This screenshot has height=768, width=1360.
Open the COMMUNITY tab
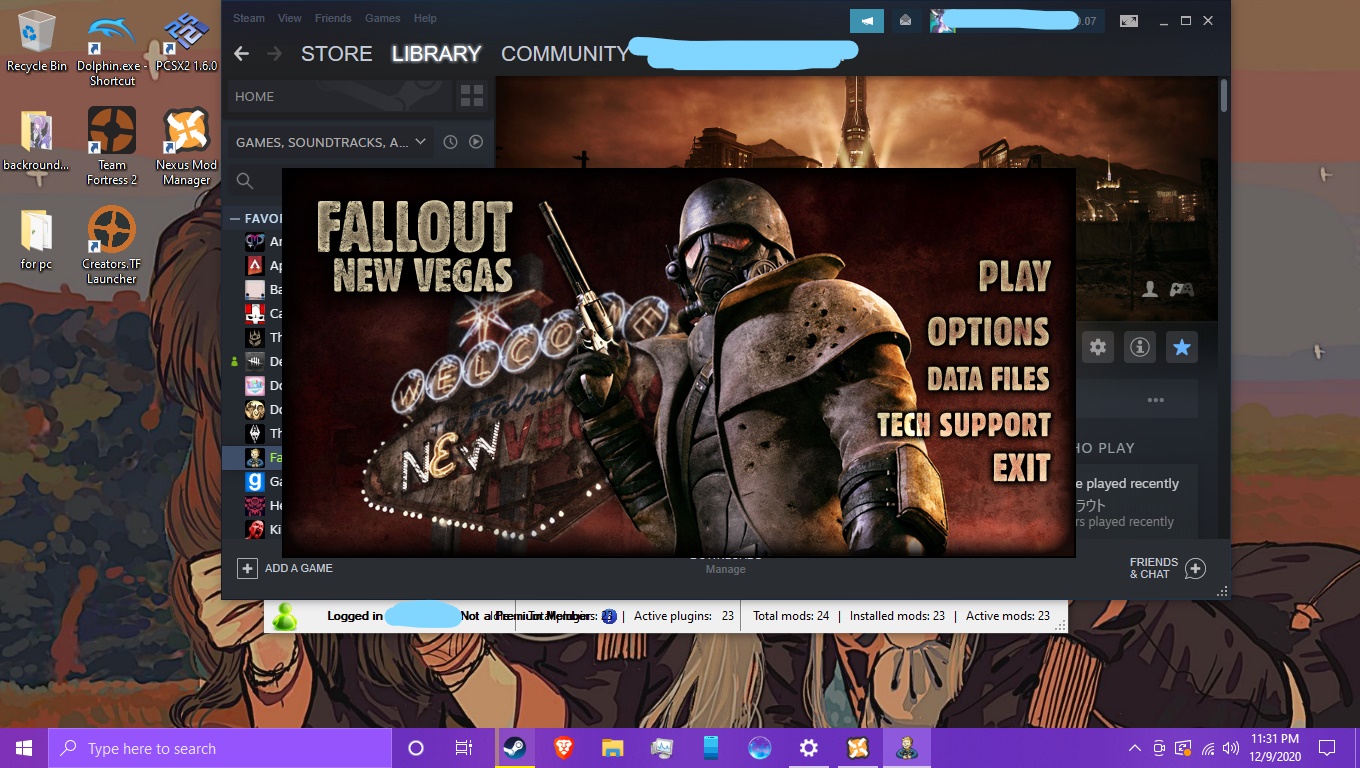[x=565, y=54]
